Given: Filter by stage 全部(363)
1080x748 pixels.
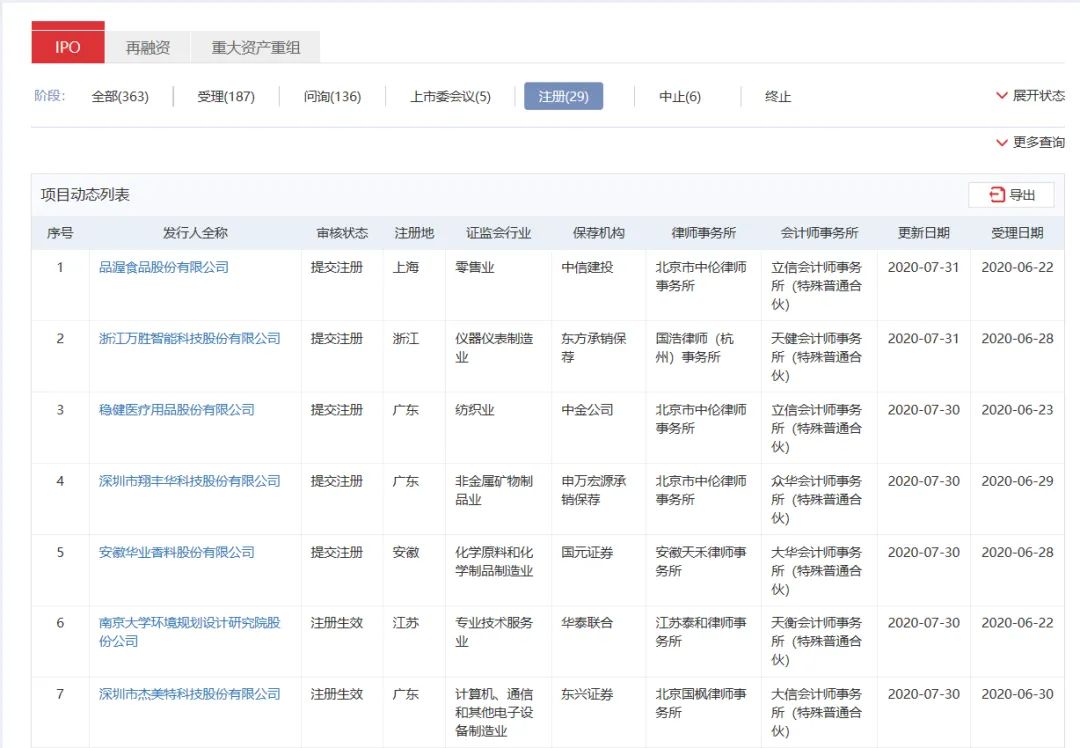Looking at the screenshot, I should (120, 97).
